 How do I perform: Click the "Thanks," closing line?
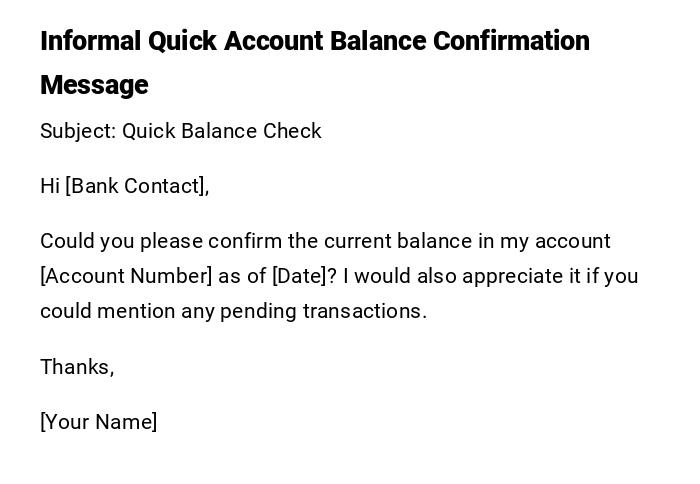click(77, 367)
